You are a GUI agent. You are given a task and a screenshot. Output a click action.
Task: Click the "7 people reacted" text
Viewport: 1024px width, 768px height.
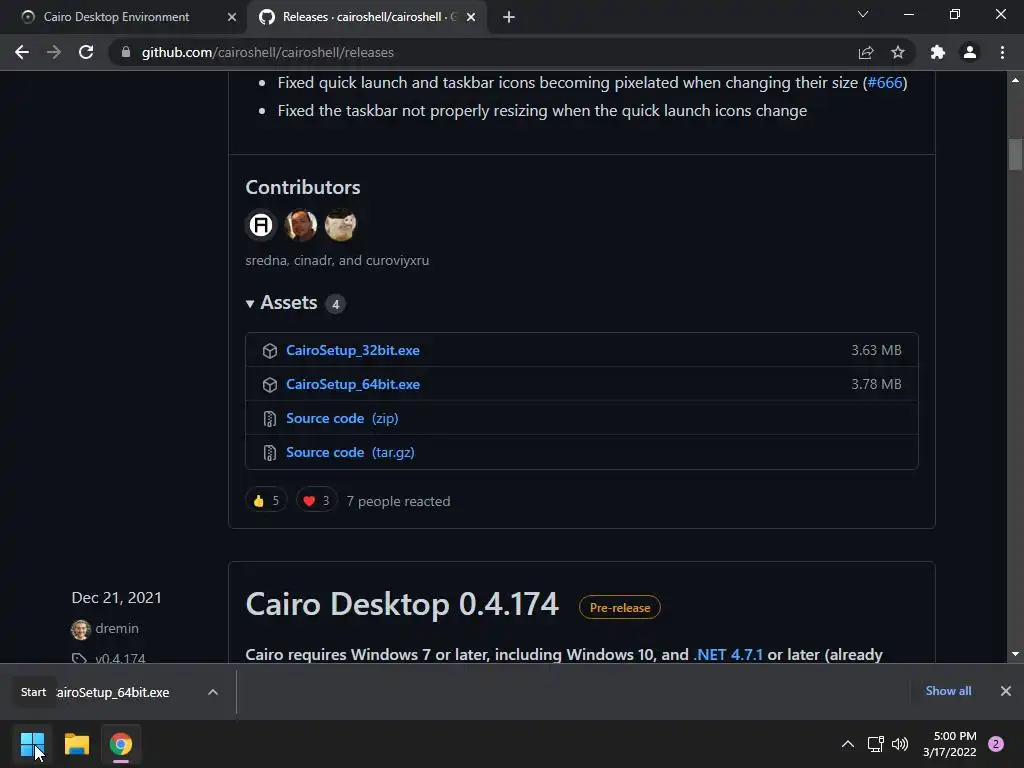point(398,501)
